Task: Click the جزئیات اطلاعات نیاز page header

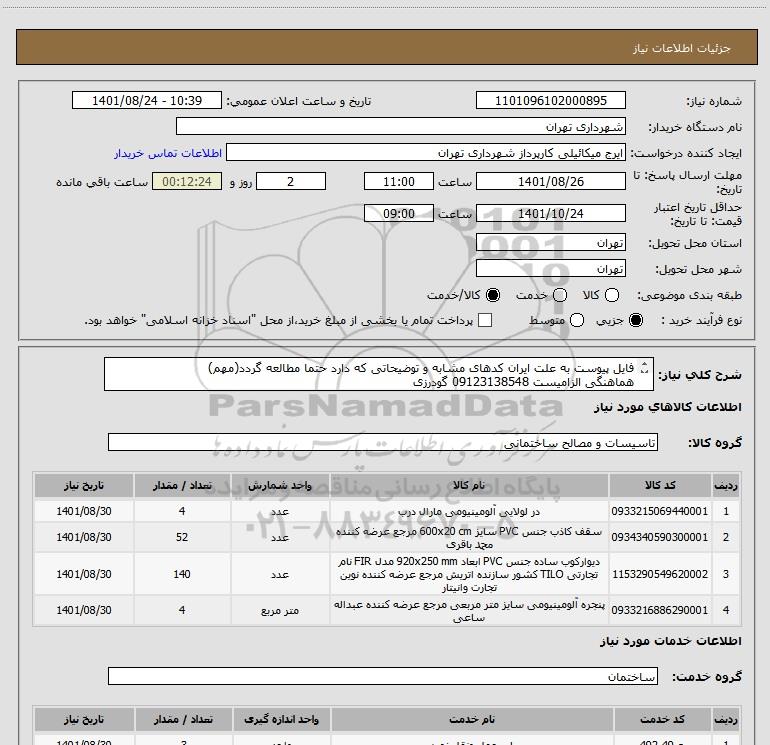Action: [682, 48]
